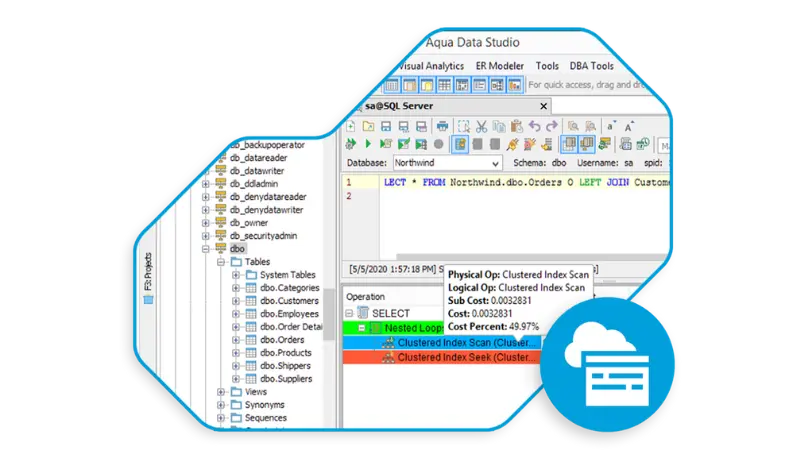Select the Synonyms folder
Screen dimensions: 800x450
tap(264, 405)
